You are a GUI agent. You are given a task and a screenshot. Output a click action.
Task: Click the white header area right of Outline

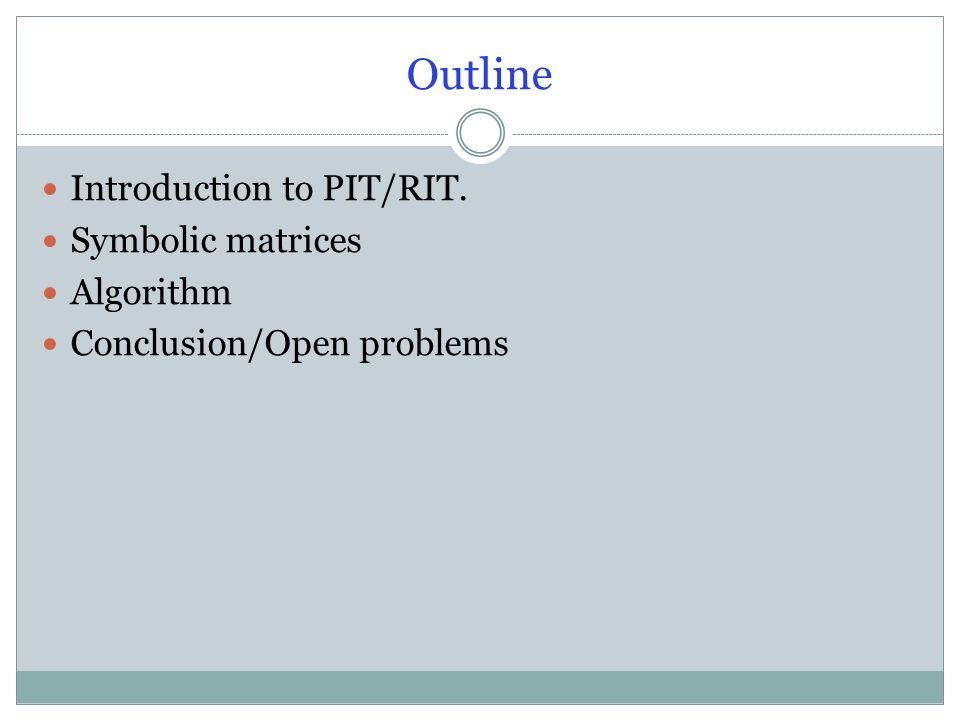point(748,73)
